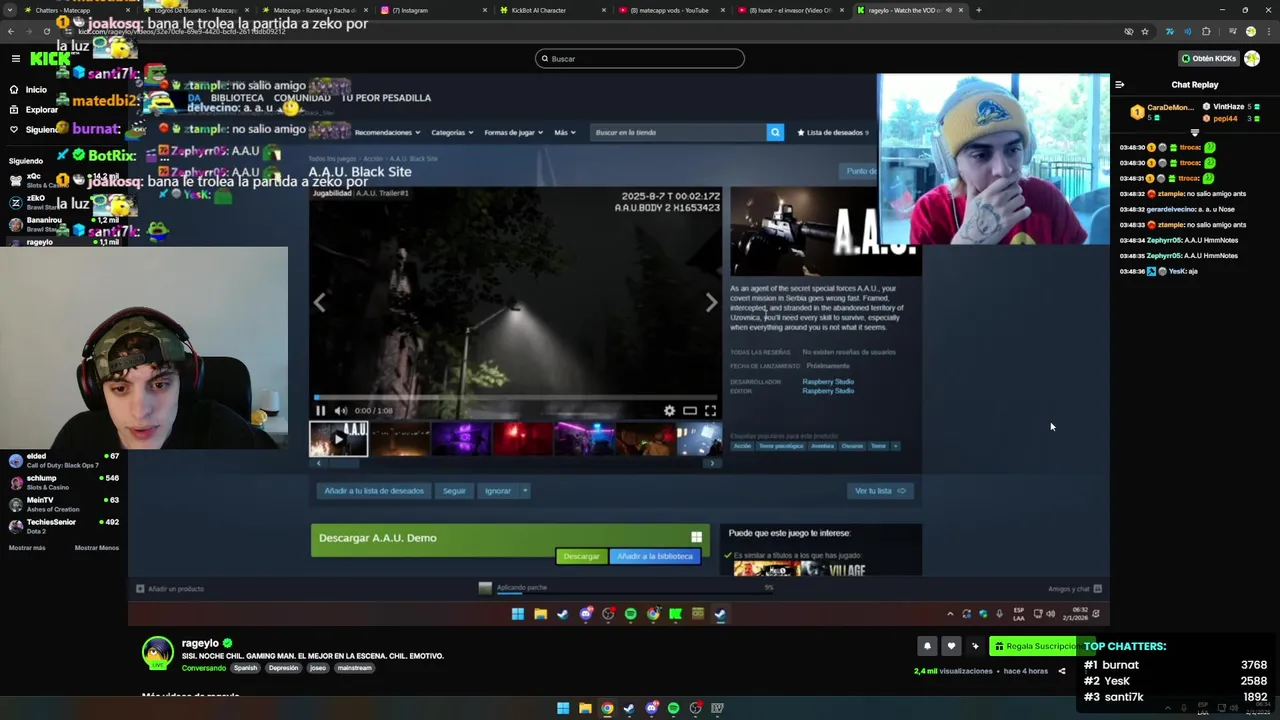The image size is (1280, 720).
Task: Click the Spanish tag
Action: click(246, 668)
